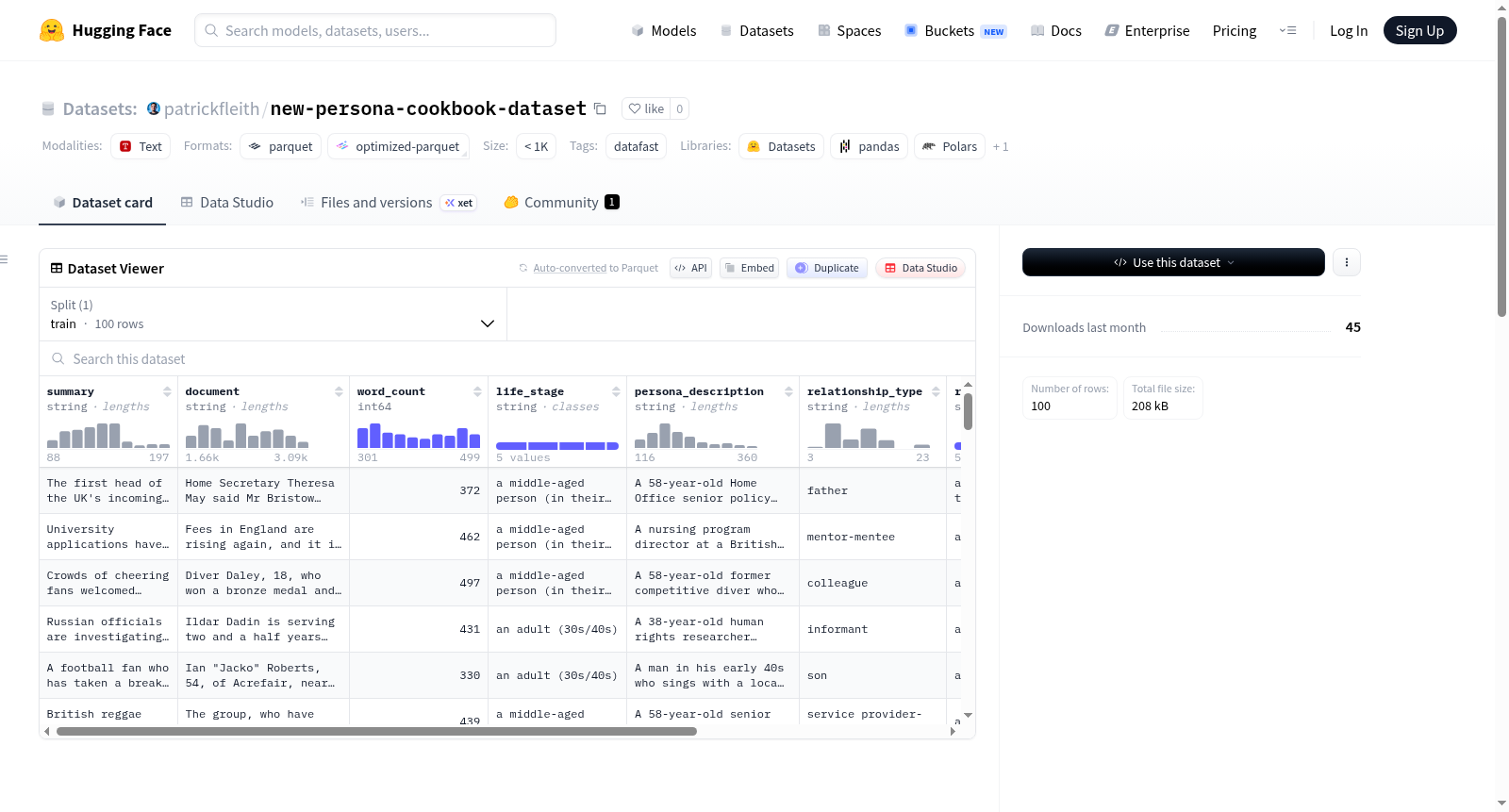Viewport: 1509px width, 812px height.
Task: Click the datafast tag
Action: coord(636,146)
